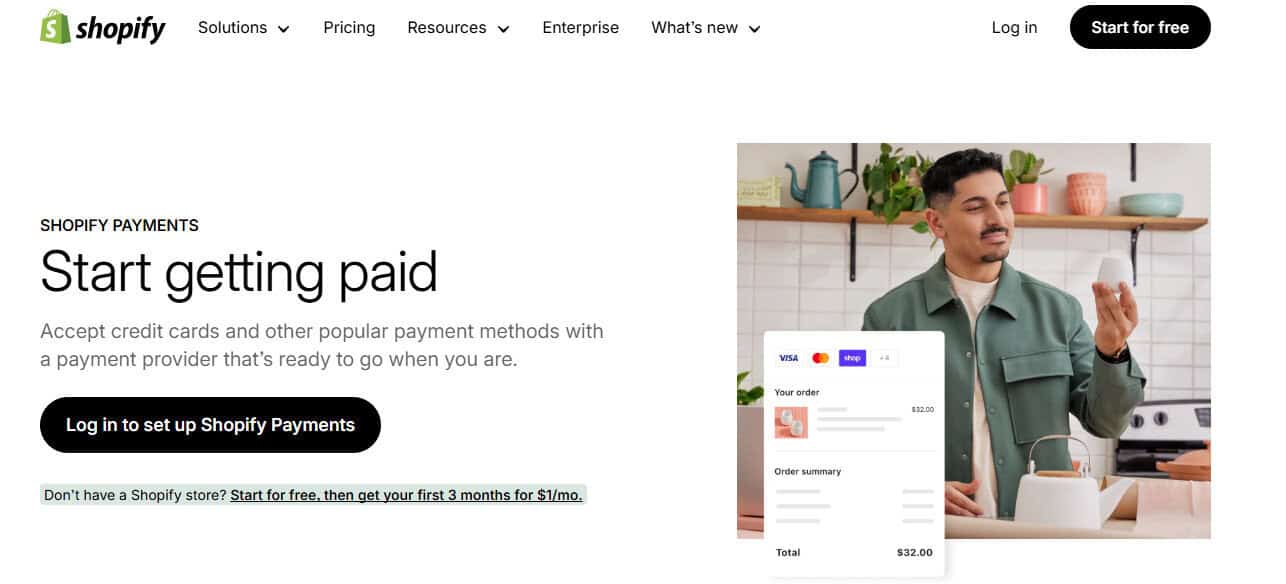This screenshot has width=1286, height=584.
Task: Choose the purple Shop Pay icon
Action: [x=853, y=357]
